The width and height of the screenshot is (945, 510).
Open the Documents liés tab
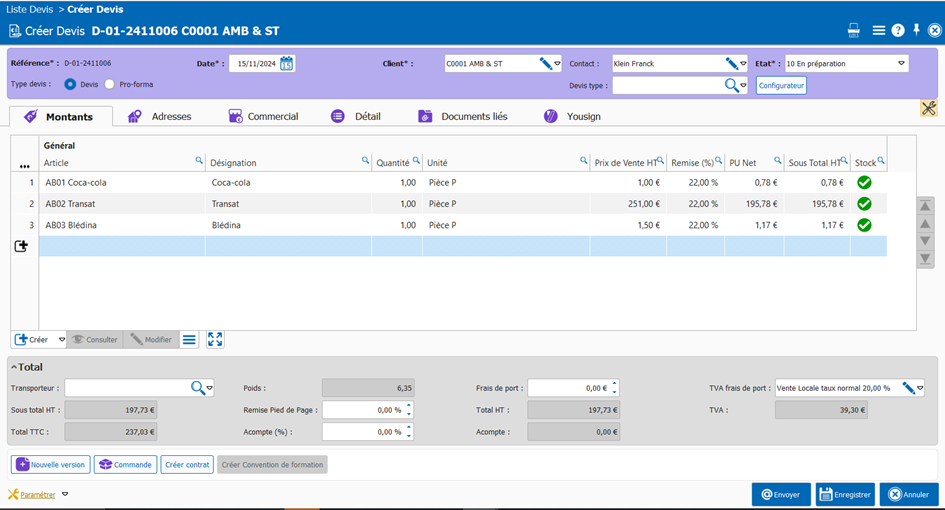463,116
